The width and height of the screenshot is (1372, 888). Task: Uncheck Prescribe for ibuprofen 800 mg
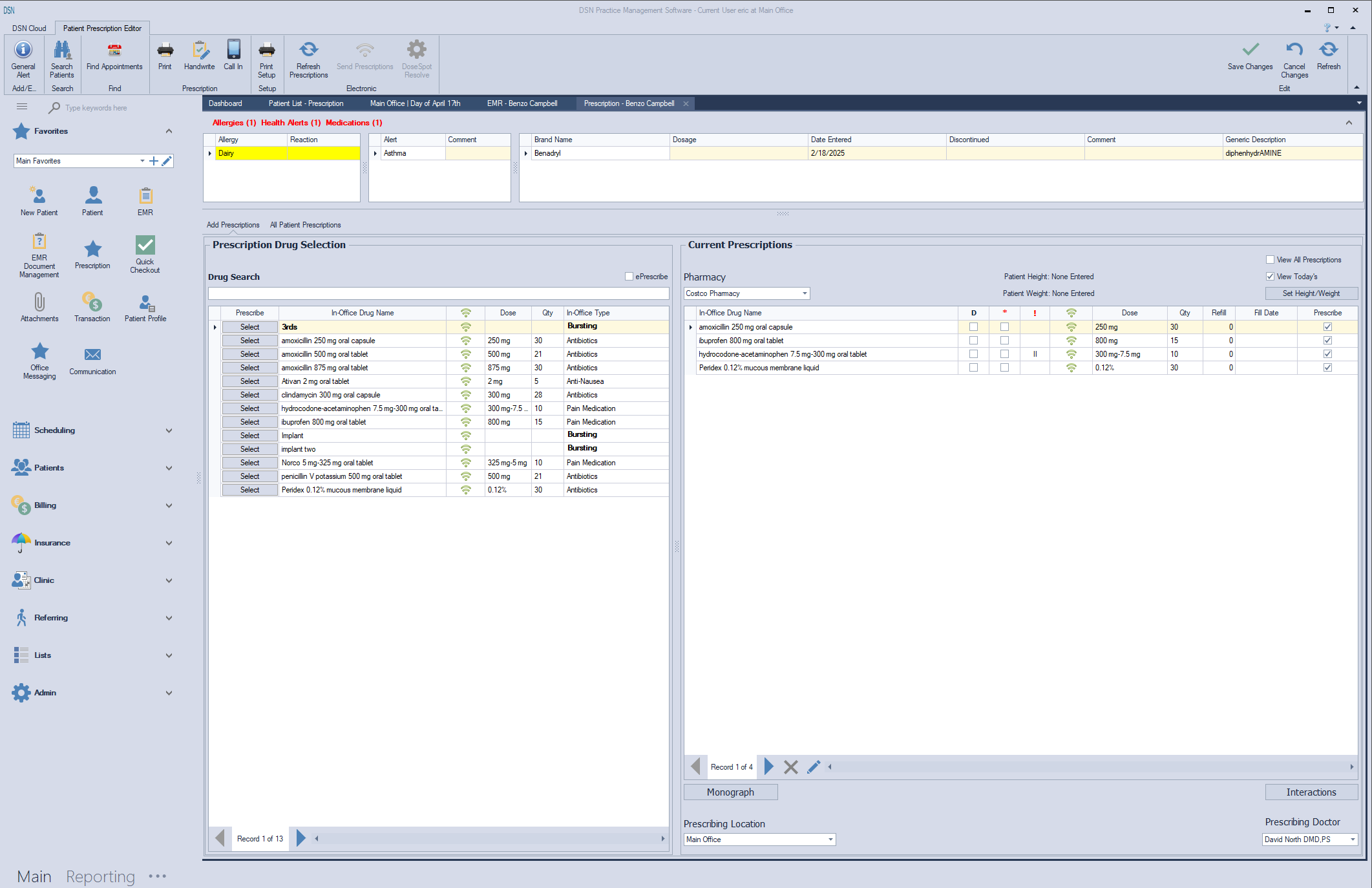click(x=1327, y=341)
